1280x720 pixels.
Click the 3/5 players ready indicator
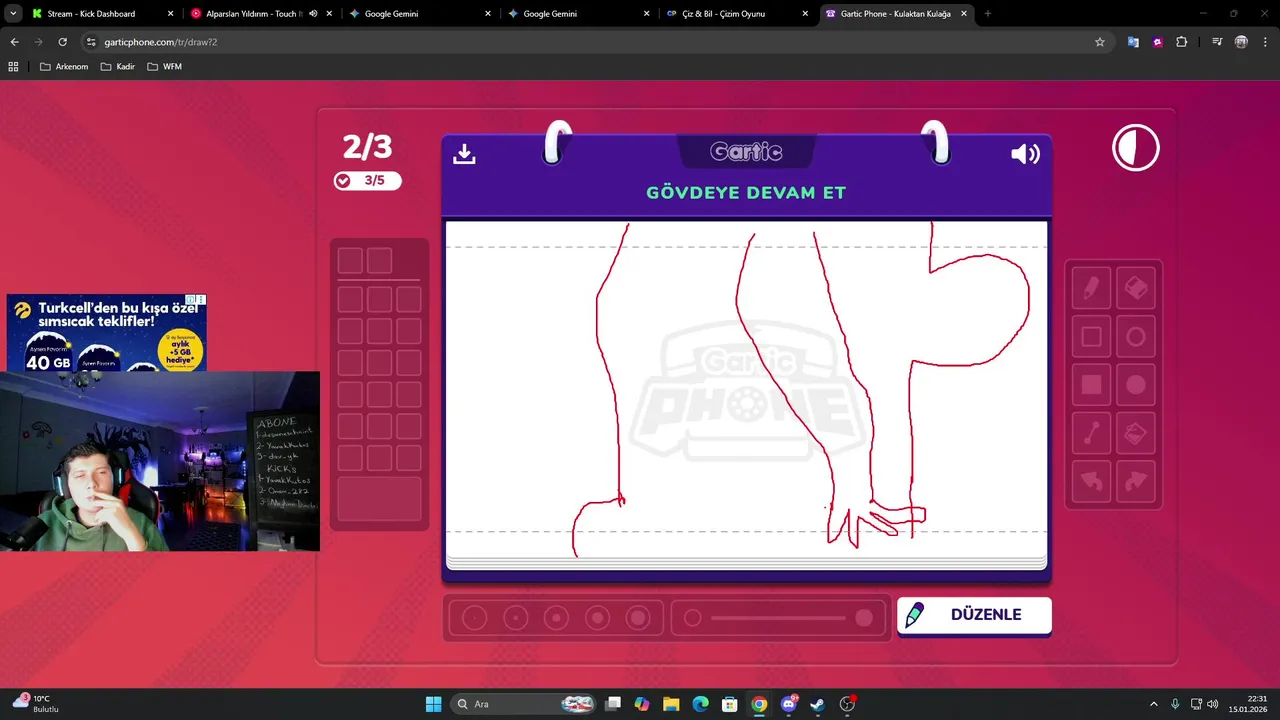coord(367,181)
